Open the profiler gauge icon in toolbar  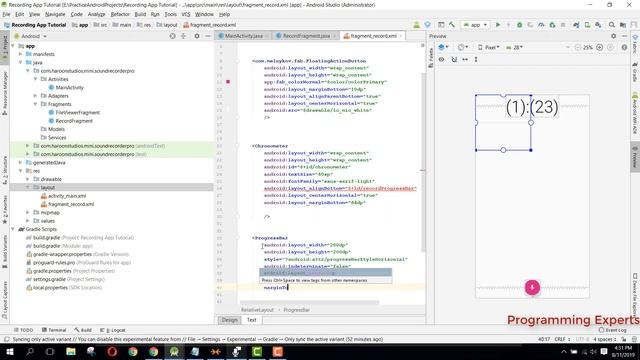pos(541,25)
